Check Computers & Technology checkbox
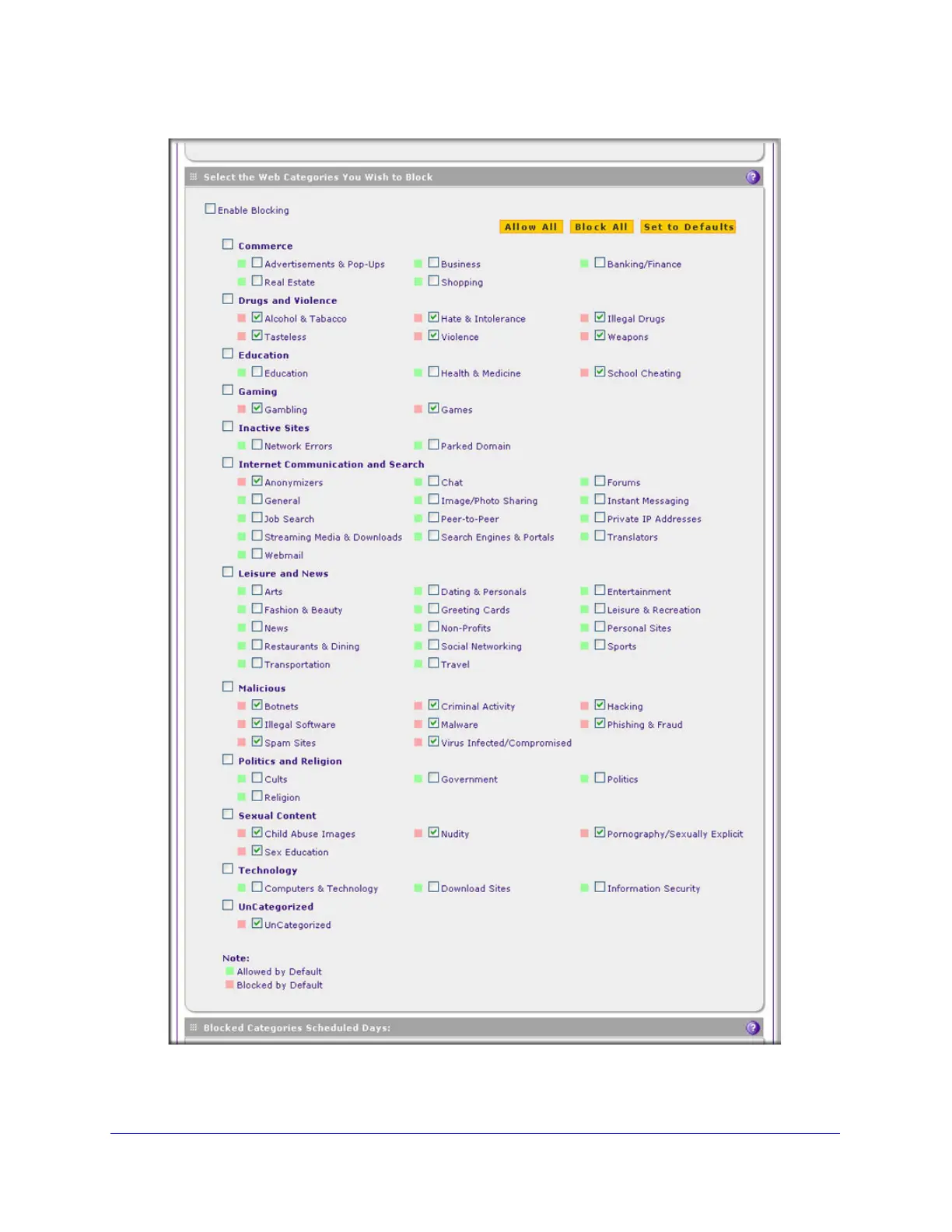 pyautogui.click(x=257, y=887)
